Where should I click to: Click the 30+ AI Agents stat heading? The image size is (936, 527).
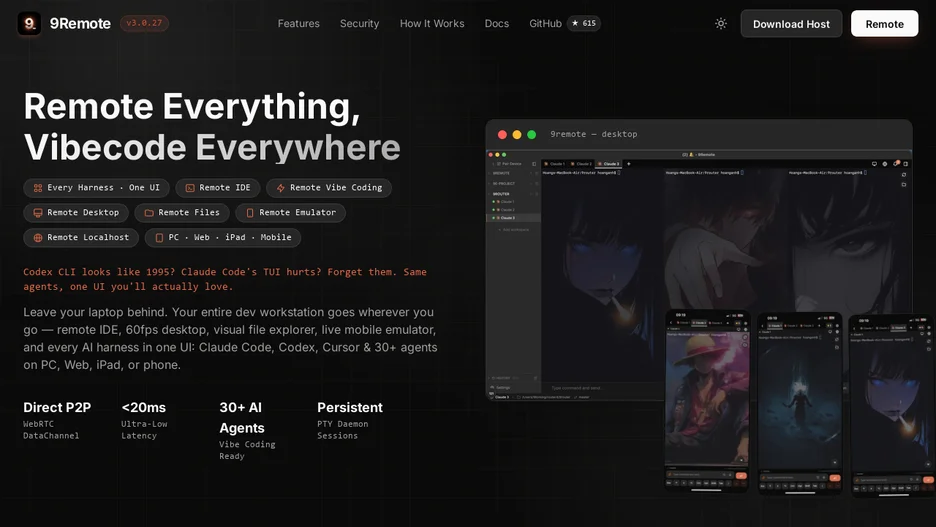242,418
